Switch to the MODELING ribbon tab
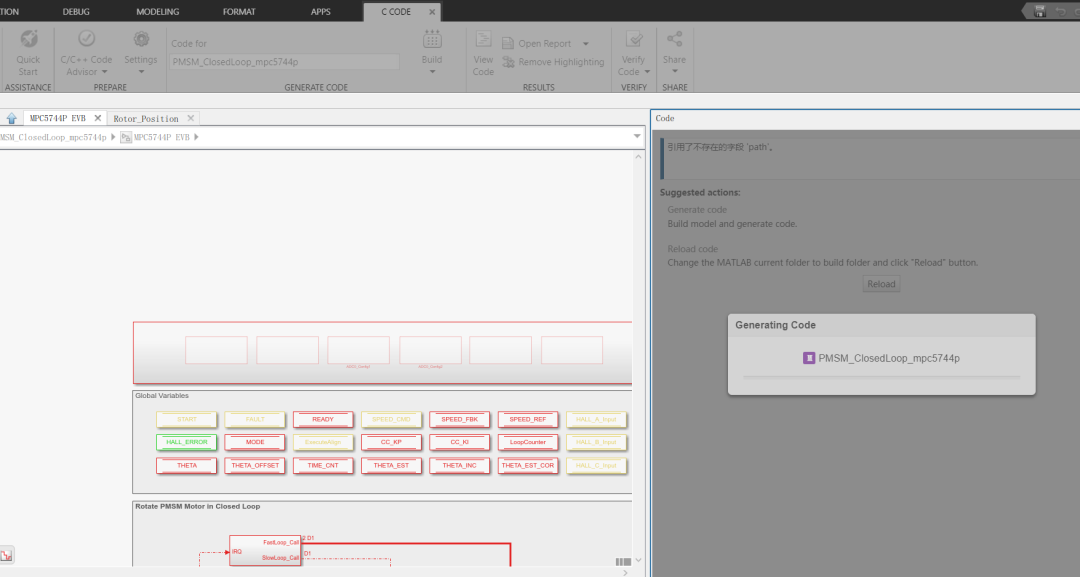1080x577 pixels. click(x=158, y=12)
